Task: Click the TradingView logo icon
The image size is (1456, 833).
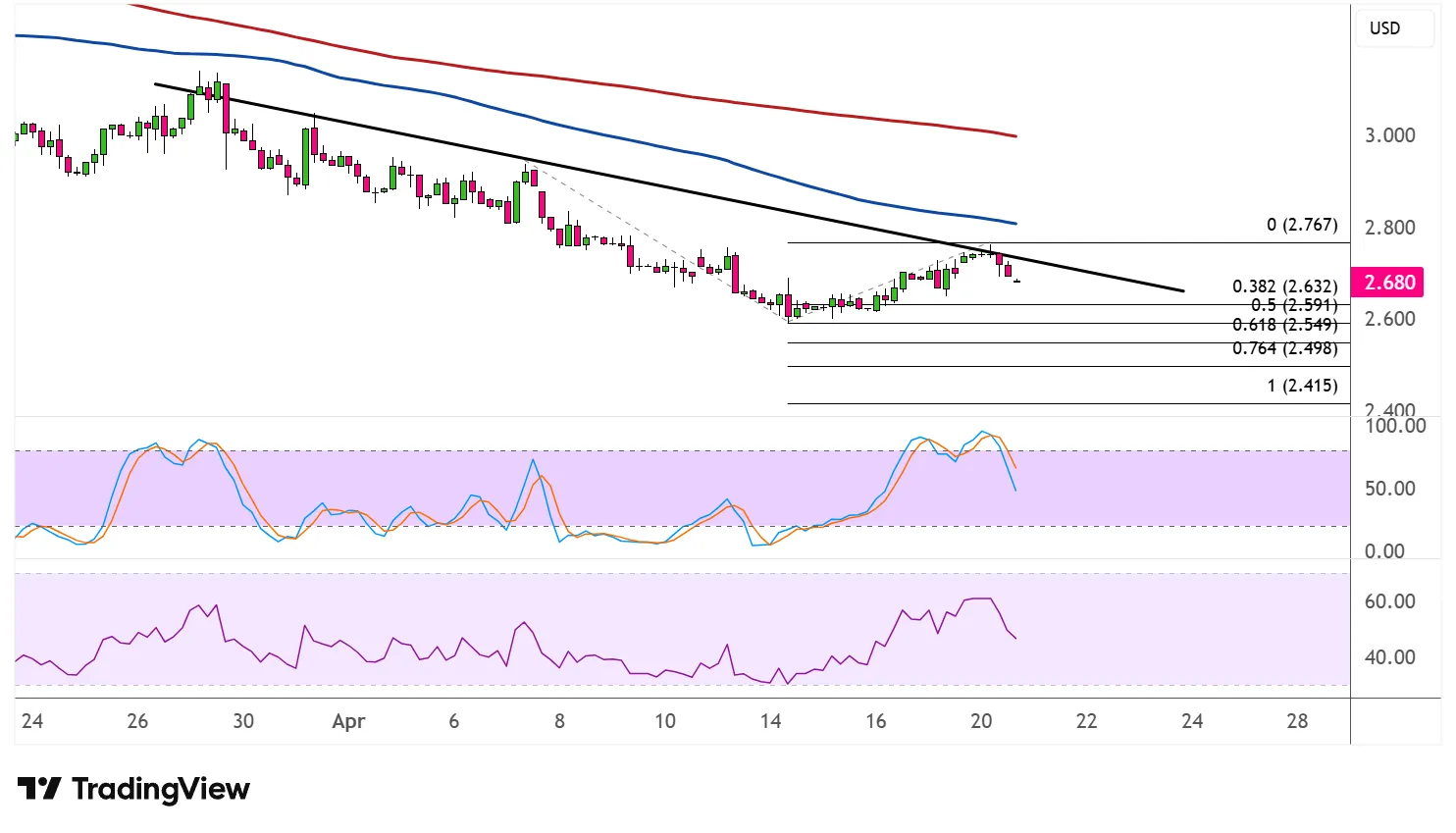Action: click(39, 789)
